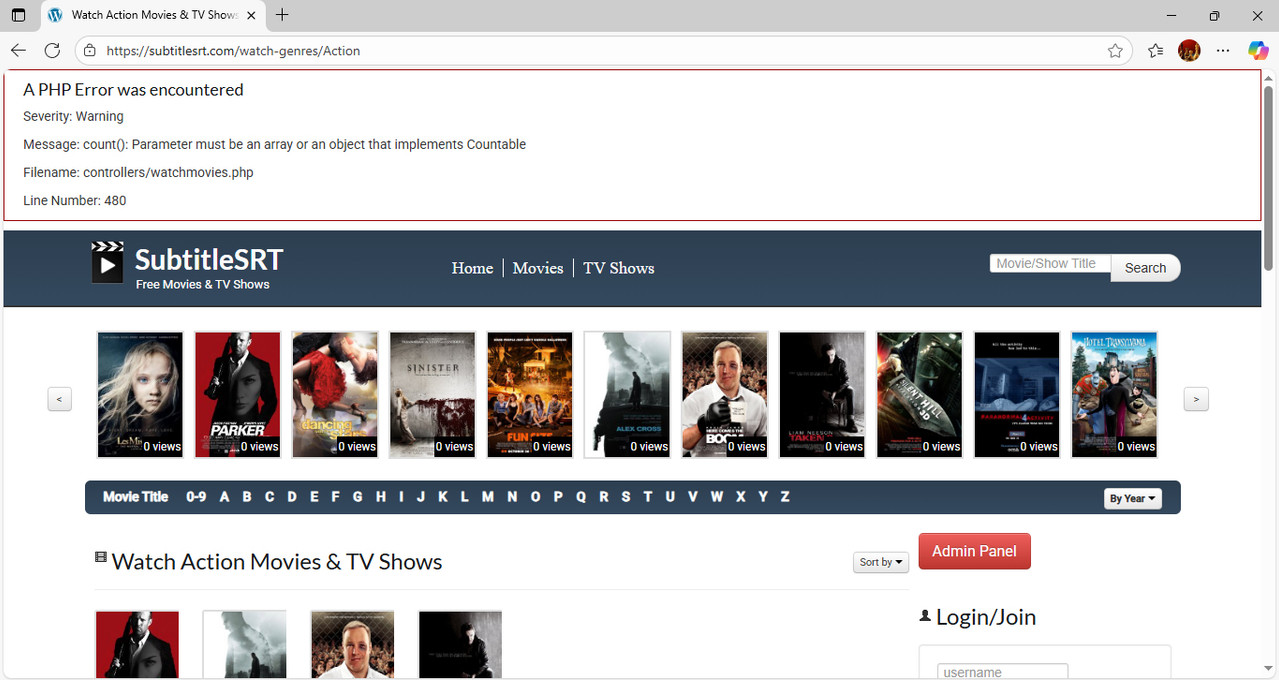
Task: Open Fun Size poster in carousel
Action: [530, 395]
